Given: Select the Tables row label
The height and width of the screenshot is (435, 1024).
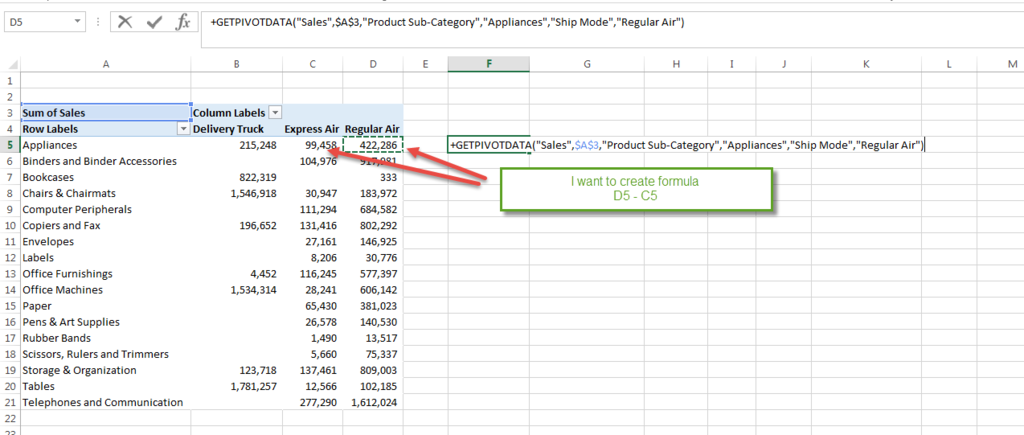Looking at the screenshot, I should point(106,386).
